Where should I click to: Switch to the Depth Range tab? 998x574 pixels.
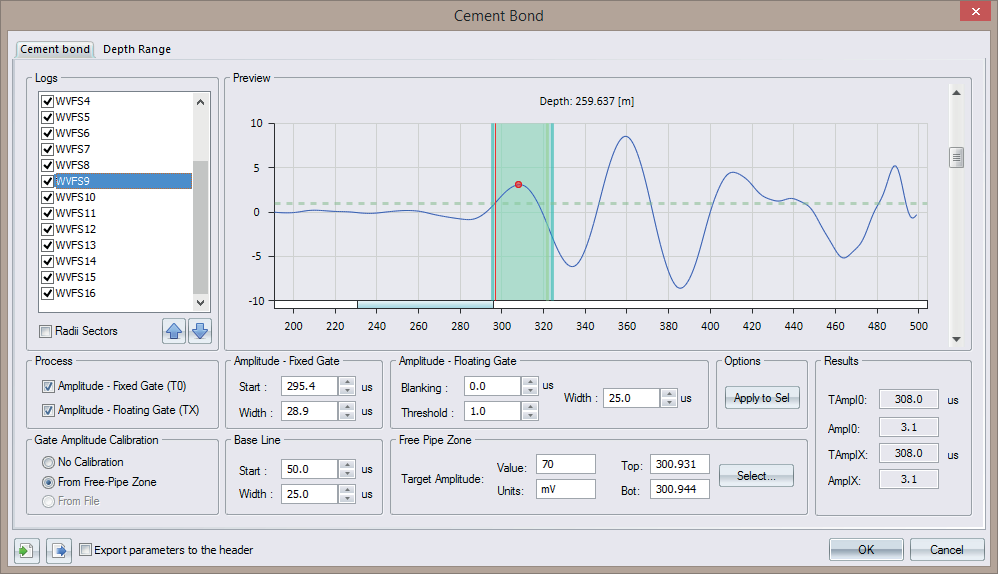pyautogui.click(x=137, y=49)
